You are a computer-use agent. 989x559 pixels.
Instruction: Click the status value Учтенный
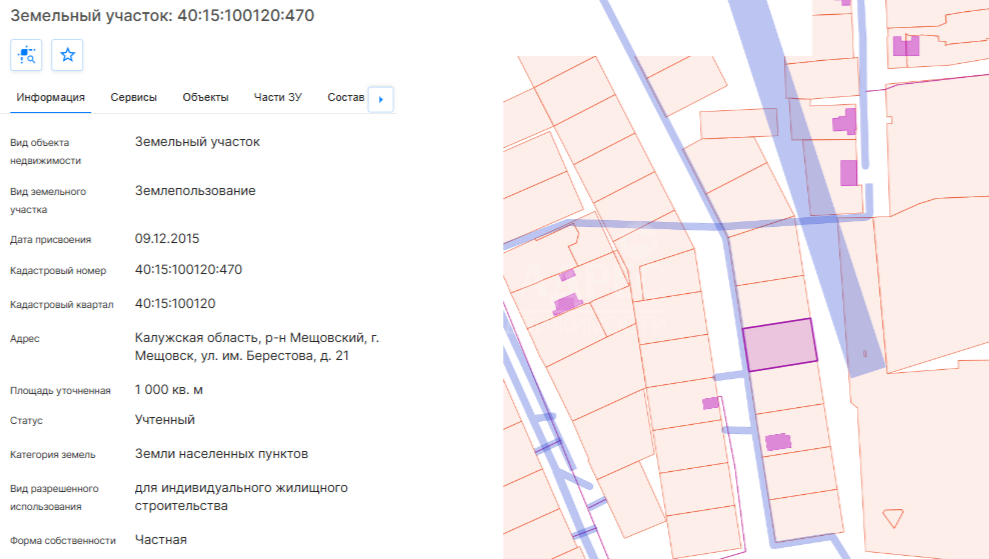(x=165, y=420)
